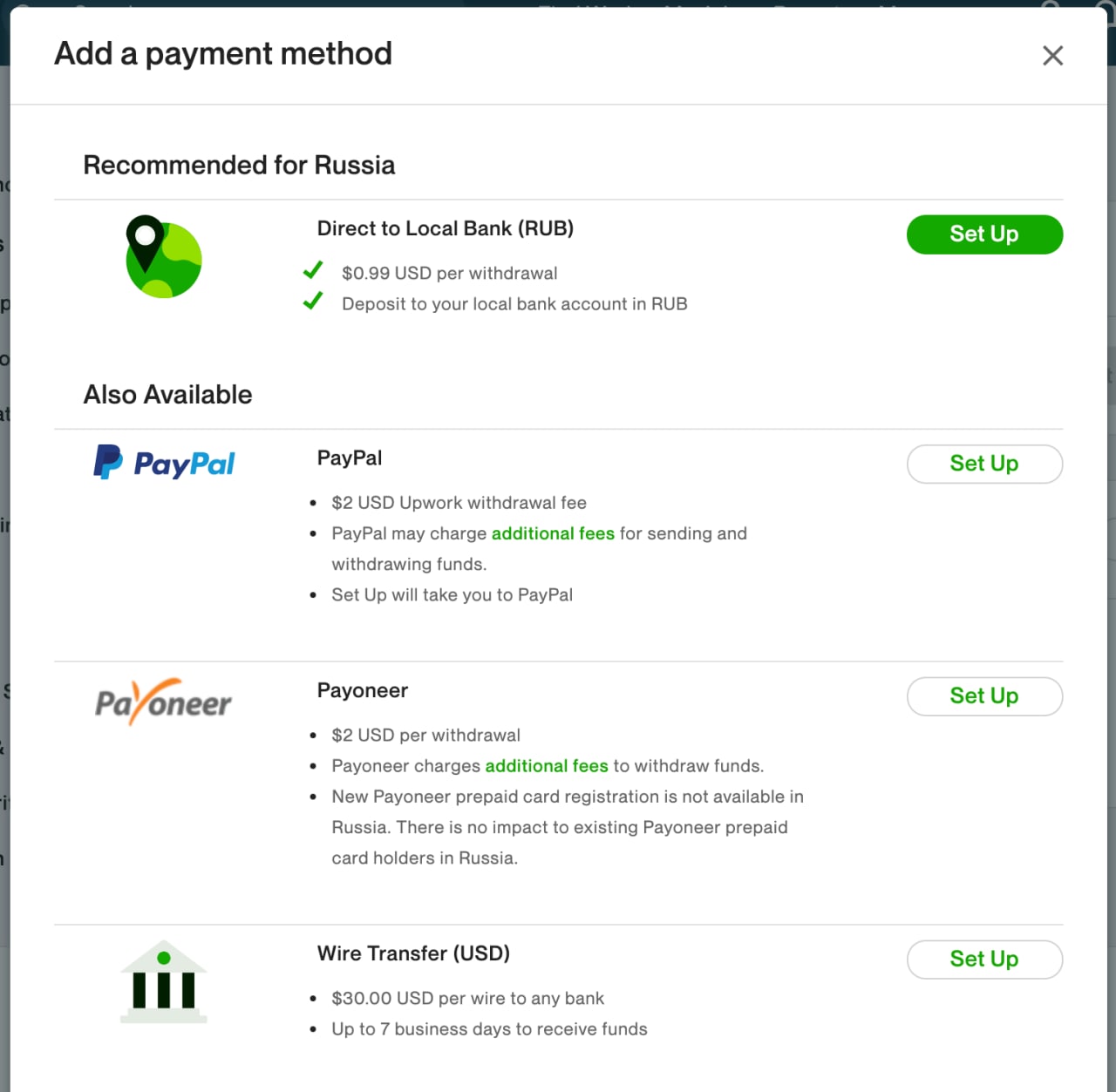Click the Recommended for Russia heading

239,166
